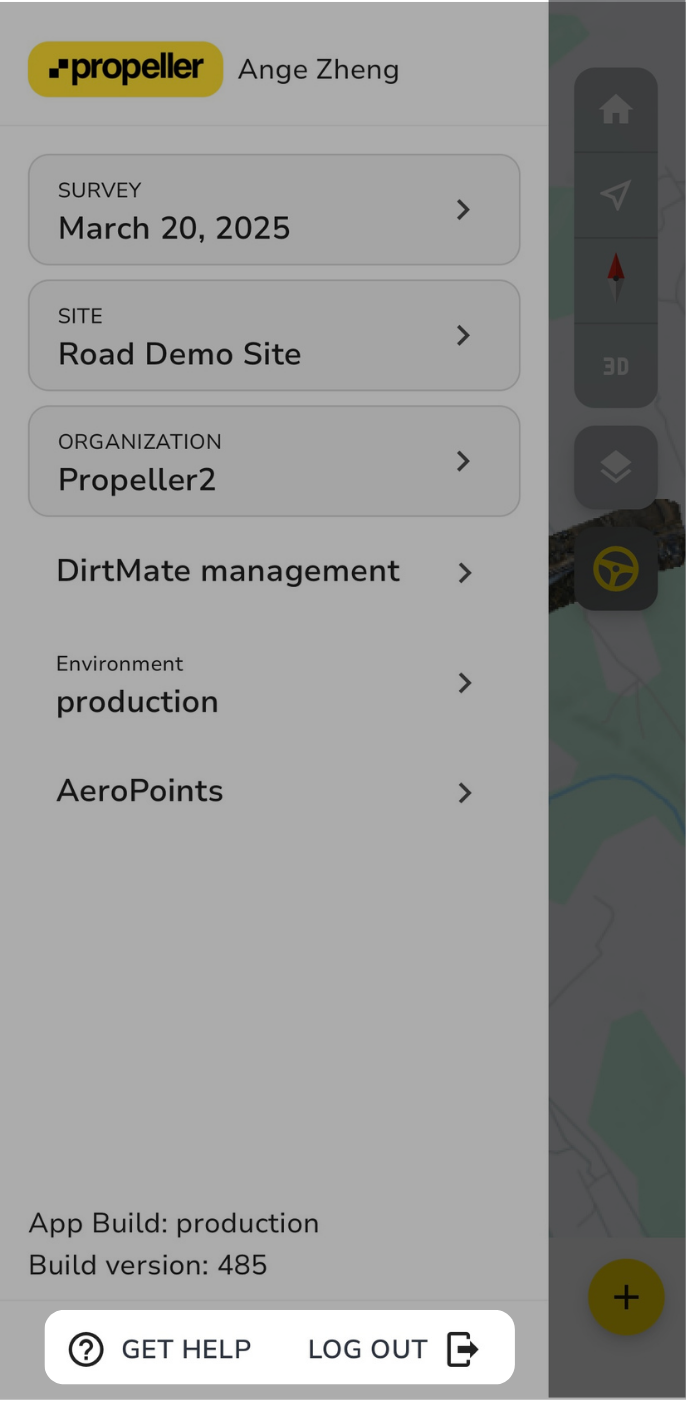Select the location arrow icon
Viewport: 687px width, 1401px height.
tap(616, 196)
